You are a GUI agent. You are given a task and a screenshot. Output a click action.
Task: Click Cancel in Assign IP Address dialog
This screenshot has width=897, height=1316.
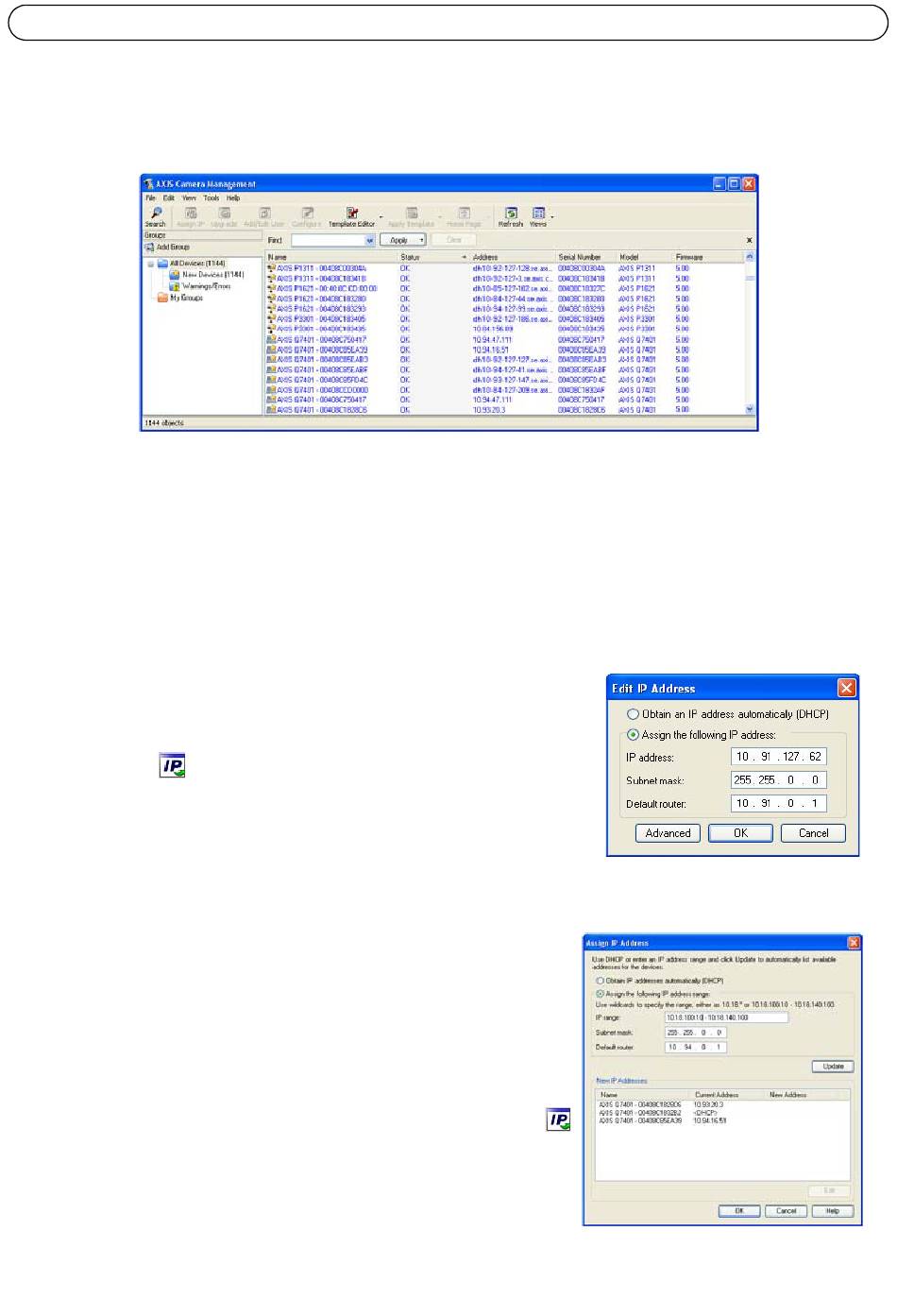787,1210
